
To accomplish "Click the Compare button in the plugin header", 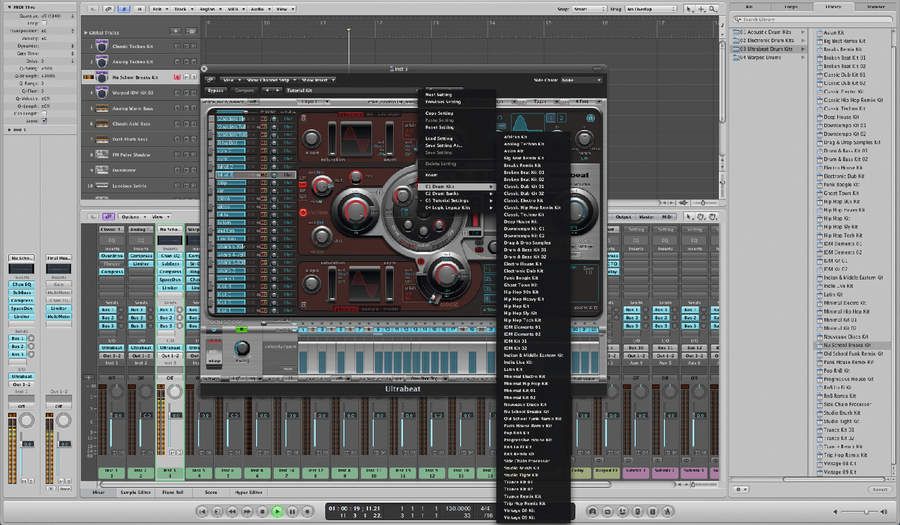I will (244, 90).
